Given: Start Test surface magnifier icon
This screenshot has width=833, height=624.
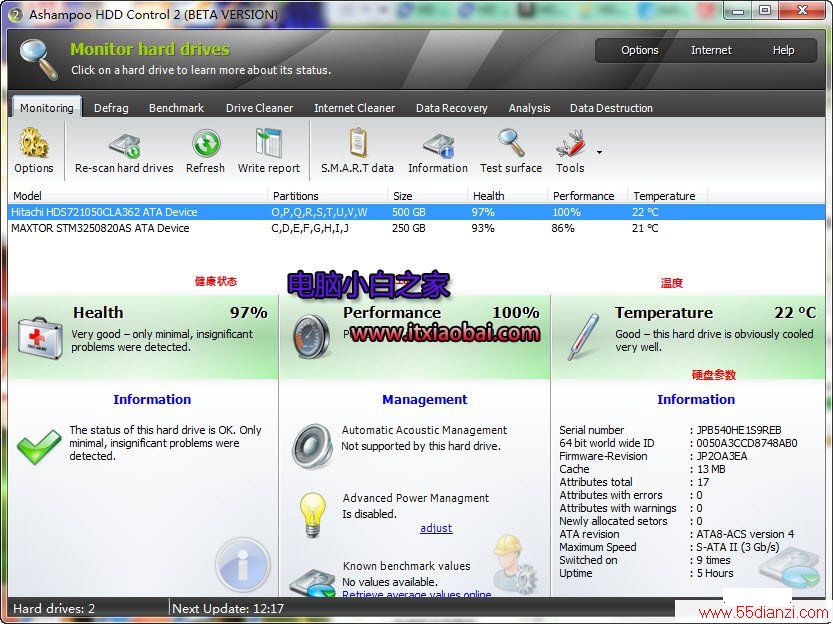Looking at the screenshot, I should pyautogui.click(x=511, y=142).
